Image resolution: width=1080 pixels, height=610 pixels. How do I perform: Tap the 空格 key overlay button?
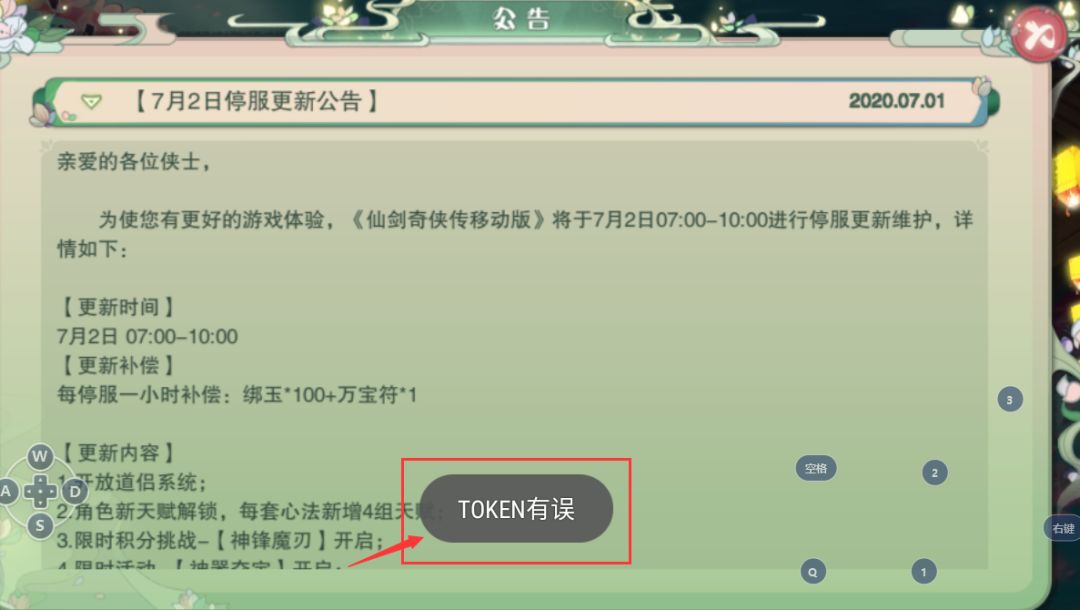[x=816, y=468]
